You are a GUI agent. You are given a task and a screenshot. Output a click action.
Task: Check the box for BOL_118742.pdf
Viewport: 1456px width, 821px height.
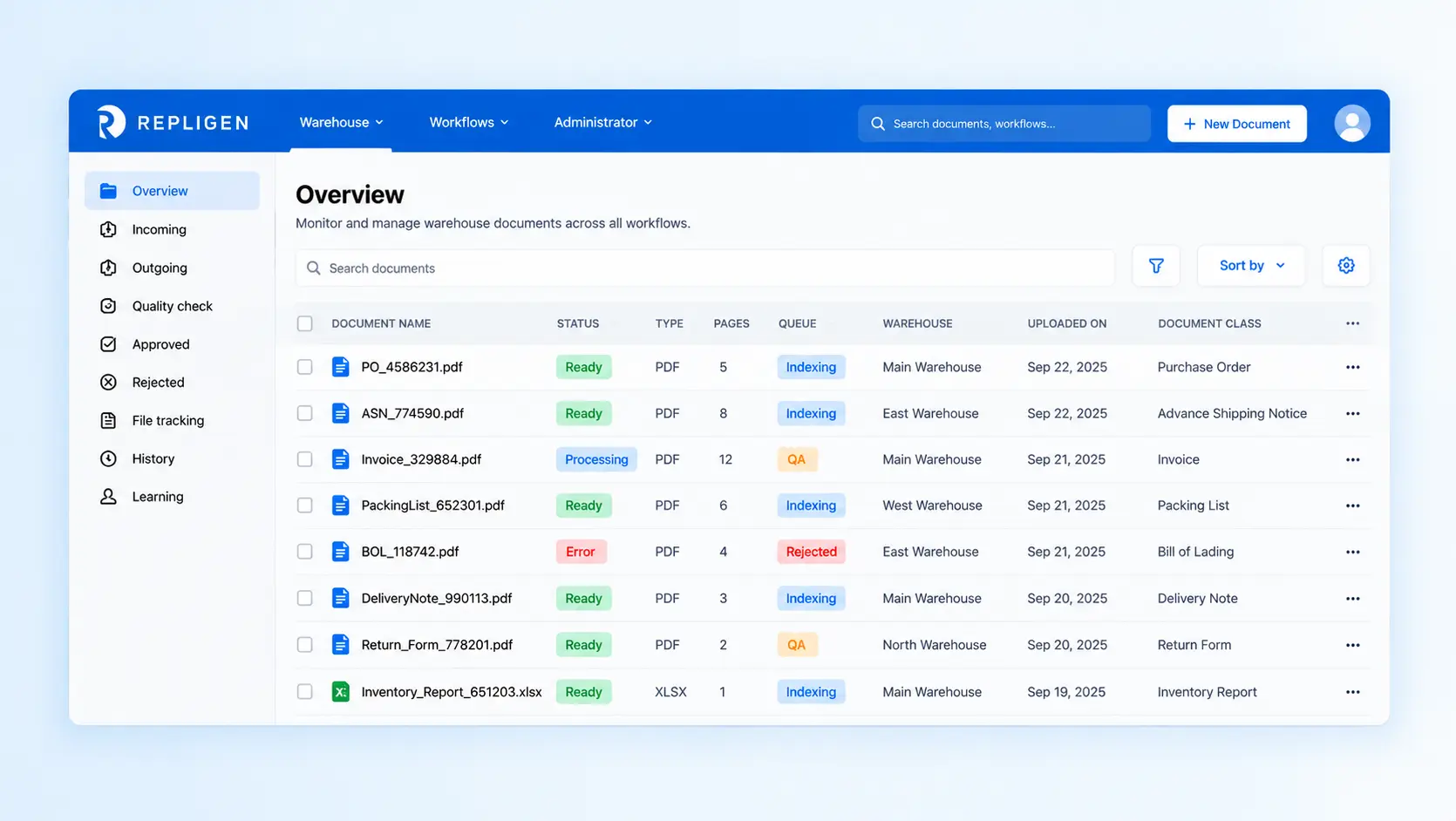click(x=304, y=552)
